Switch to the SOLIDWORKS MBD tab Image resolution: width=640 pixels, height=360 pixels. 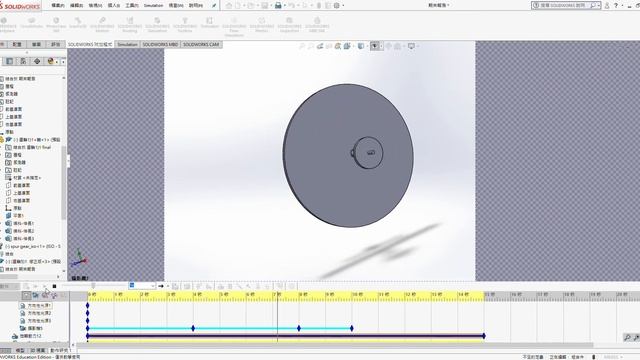pyautogui.click(x=160, y=44)
